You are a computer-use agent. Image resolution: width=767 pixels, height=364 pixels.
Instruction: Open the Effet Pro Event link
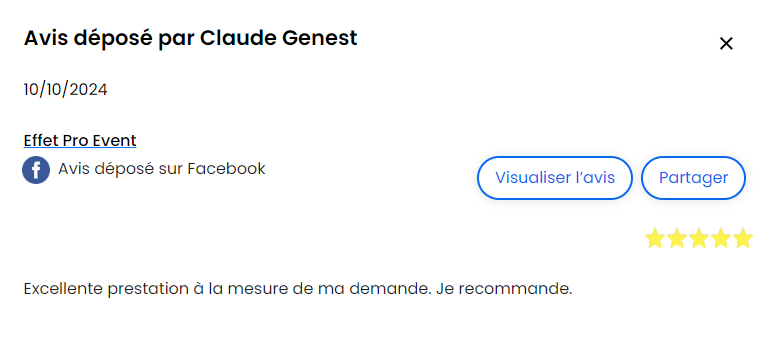80,141
